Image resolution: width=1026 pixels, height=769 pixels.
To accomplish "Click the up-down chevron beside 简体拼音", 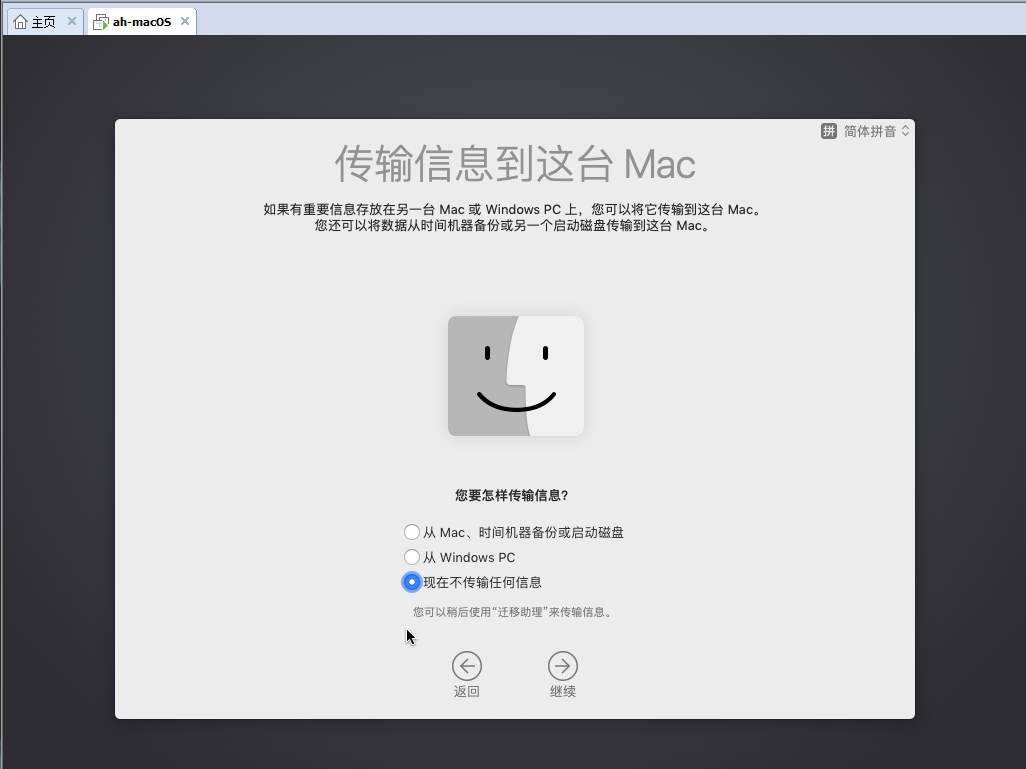I will pyautogui.click(x=905, y=131).
